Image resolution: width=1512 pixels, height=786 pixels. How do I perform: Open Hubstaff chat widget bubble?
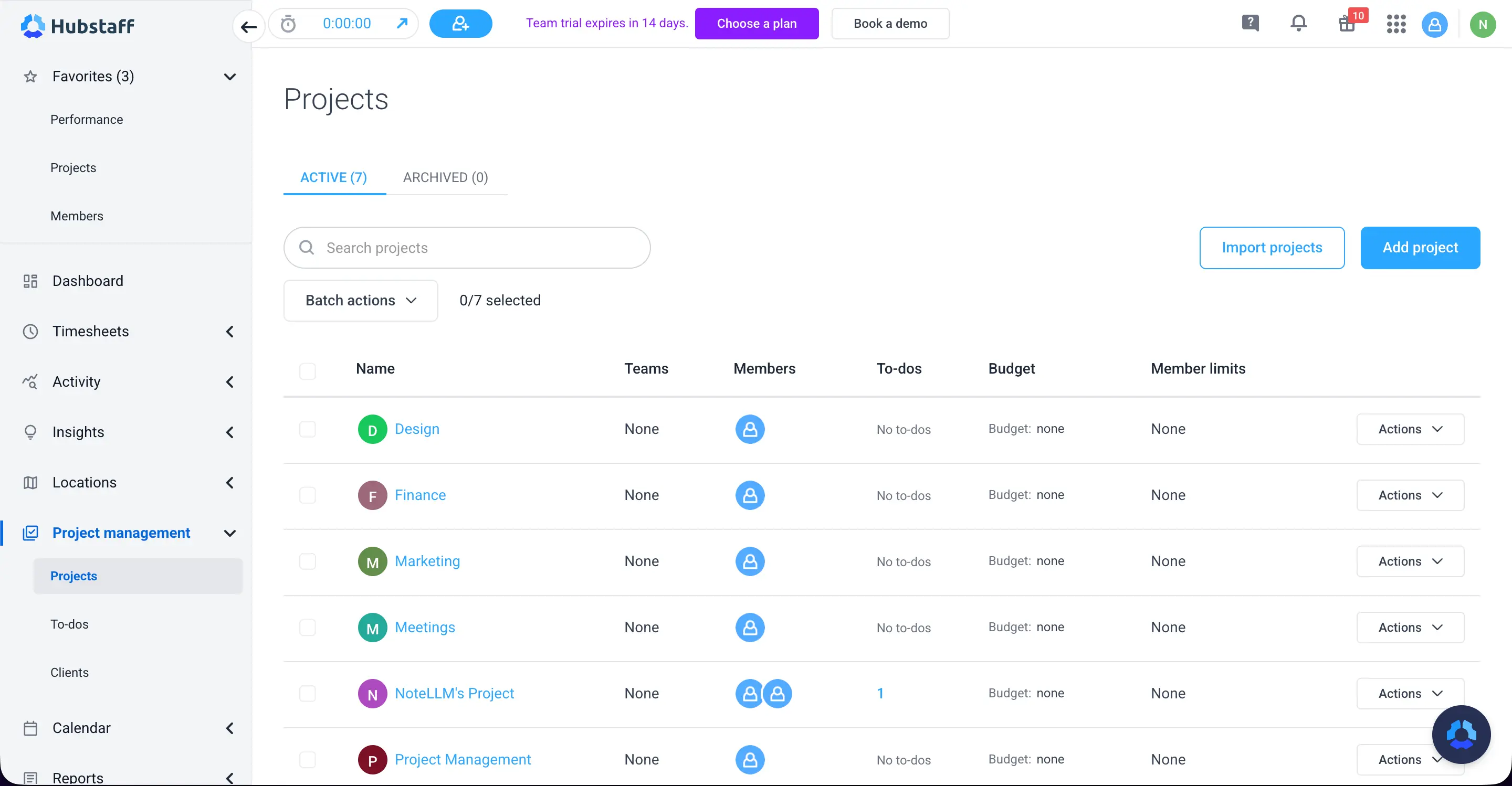coord(1461,735)
